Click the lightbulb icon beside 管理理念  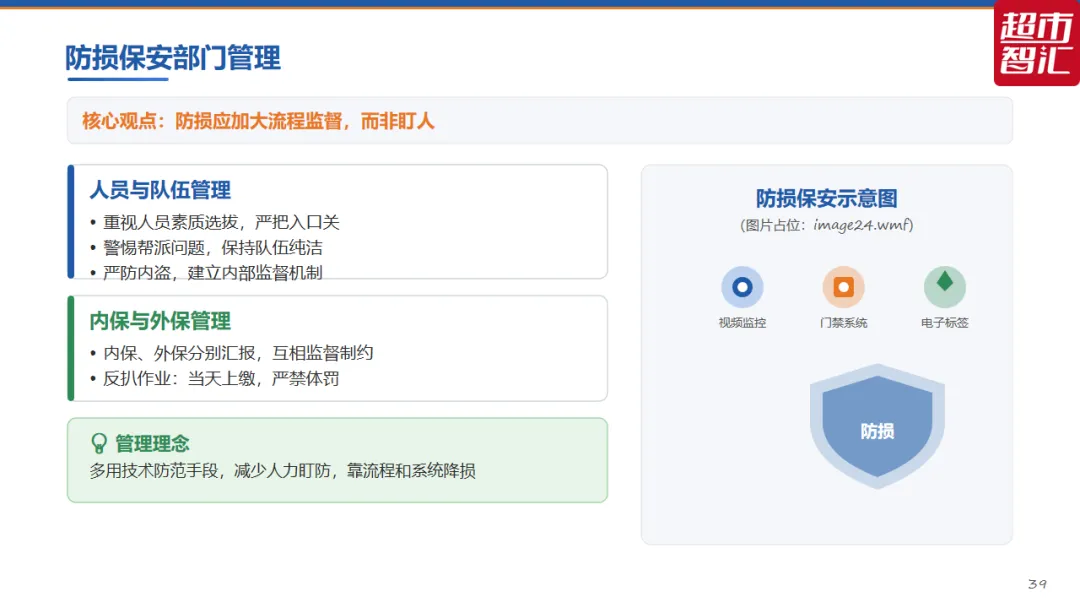click(99, 443)
